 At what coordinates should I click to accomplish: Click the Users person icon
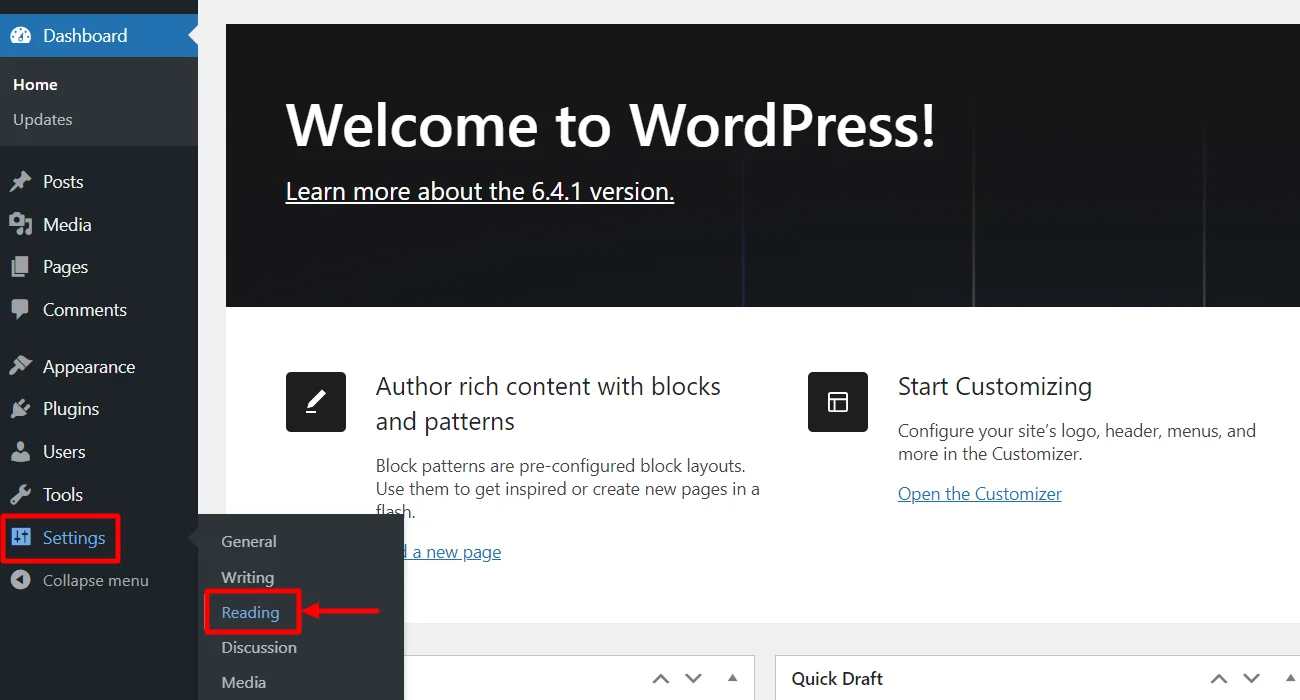point(20,452)
